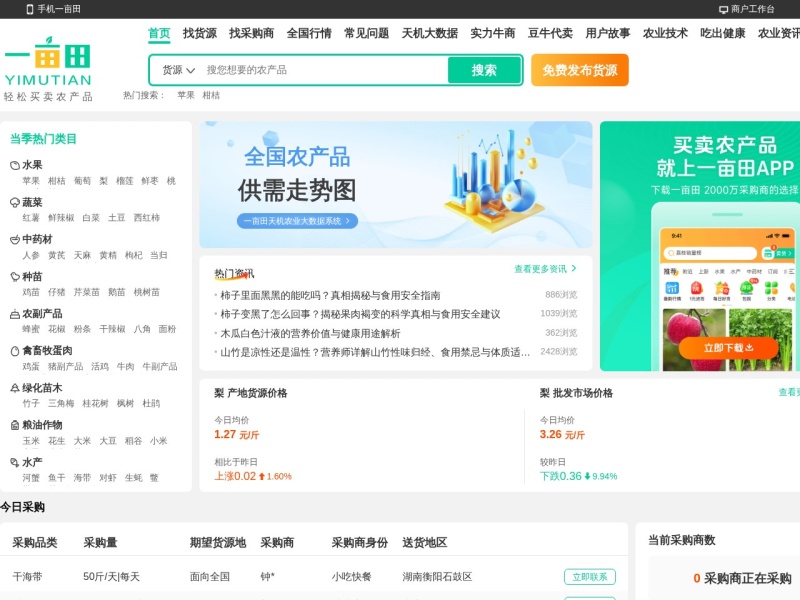Open the 货源 search type dropdown
The height and width of the screenshot is (600, 800).
(178, 70)
